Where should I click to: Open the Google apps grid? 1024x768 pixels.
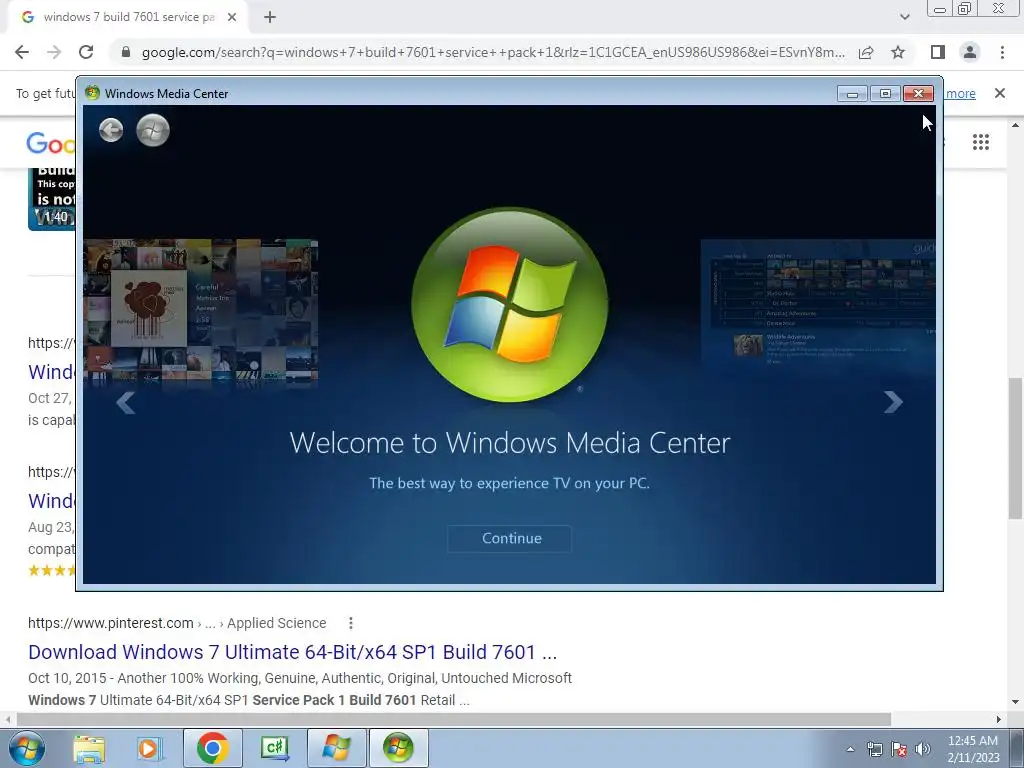coord(980,142)
